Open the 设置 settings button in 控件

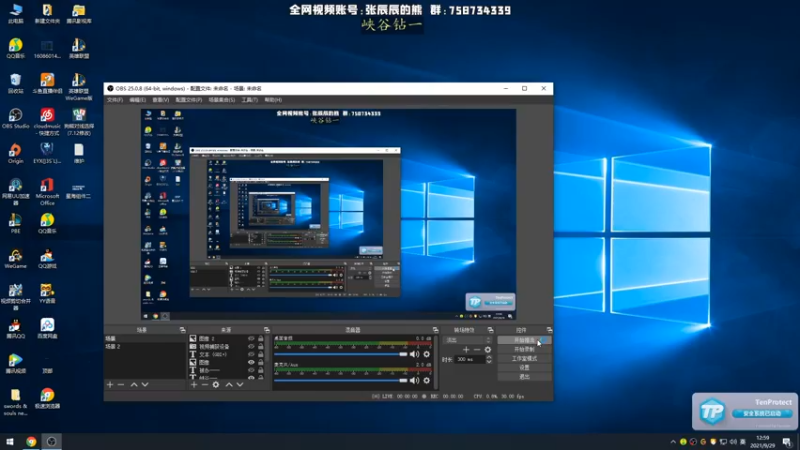point(524,367)
